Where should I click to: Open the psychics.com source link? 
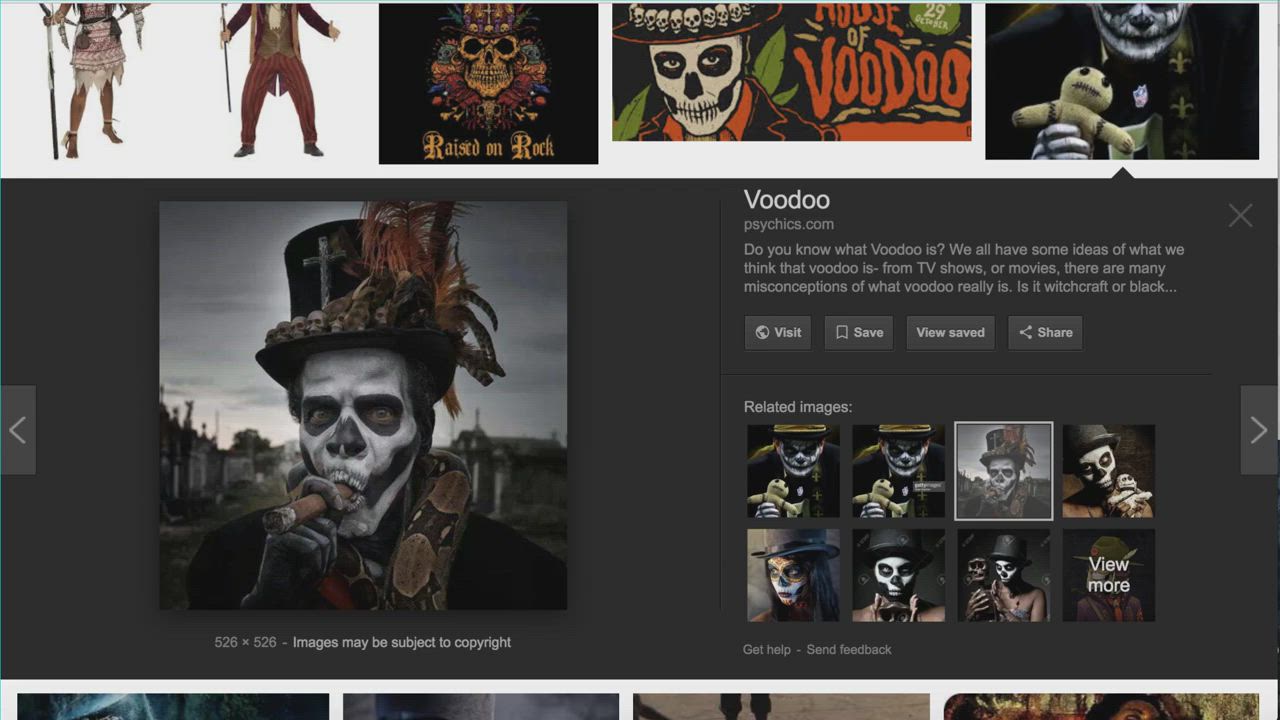click(x=788, y=225)
